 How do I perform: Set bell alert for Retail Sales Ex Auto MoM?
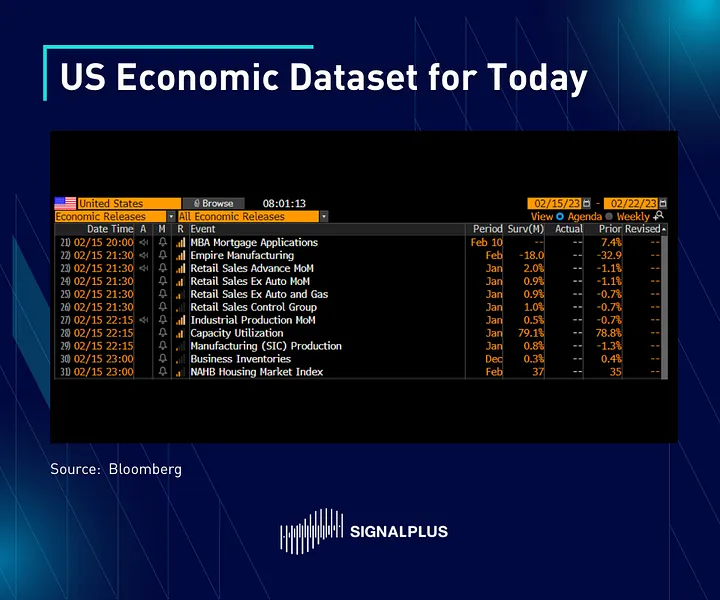click(x=163, y=280)
